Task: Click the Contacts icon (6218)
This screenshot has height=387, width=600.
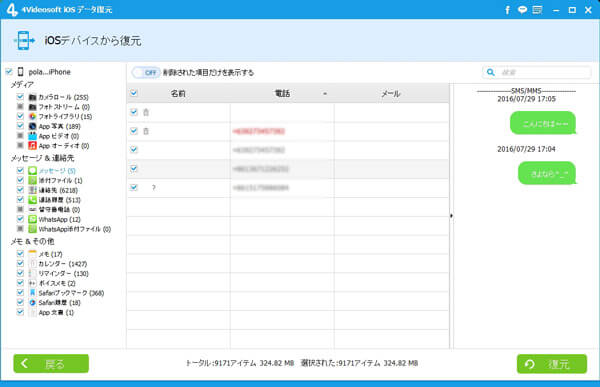Action: point(33,190)
